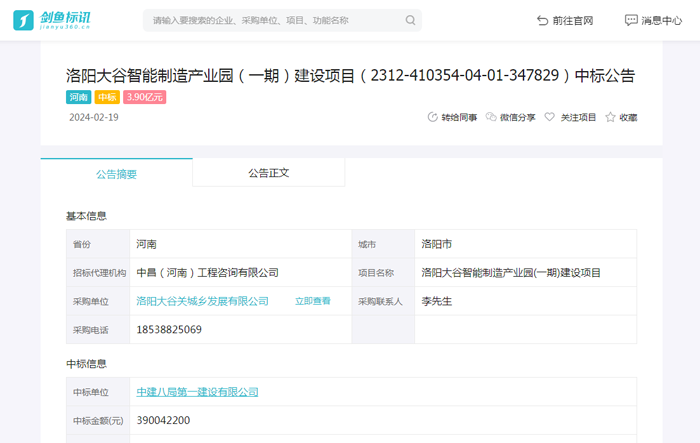Focus the top search input field
Image resolution: width=700 pixels, height=443 pixels.
[x=270, y=20]
